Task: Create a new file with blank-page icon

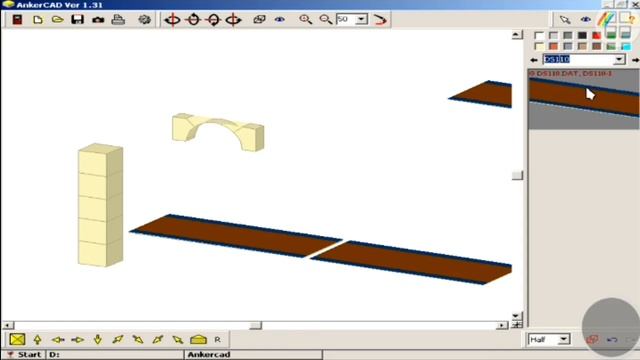Action: [38, 19]
